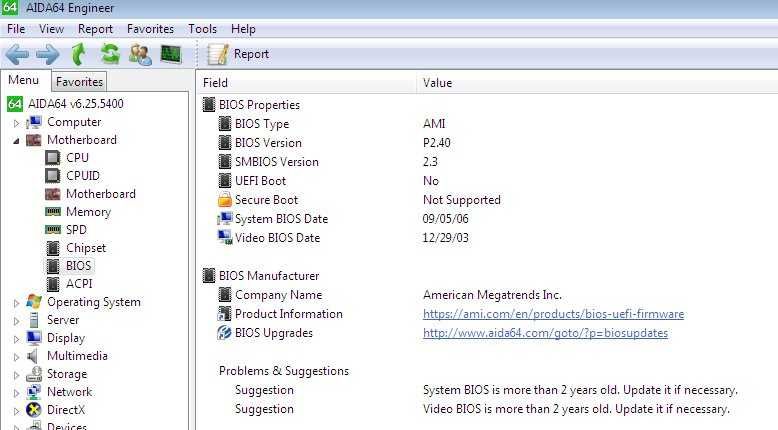Click the Report toolbar button label
Image resolution: width=778 pixels, height=430 pixels.
coord(251,54)
